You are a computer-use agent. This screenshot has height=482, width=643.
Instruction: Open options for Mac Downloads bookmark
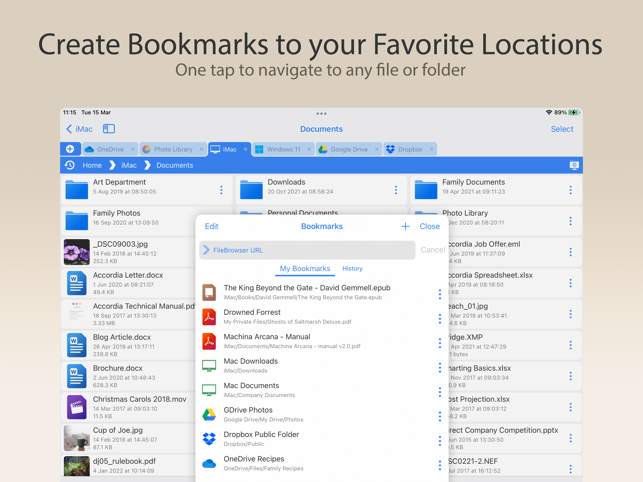coord(440,367)
